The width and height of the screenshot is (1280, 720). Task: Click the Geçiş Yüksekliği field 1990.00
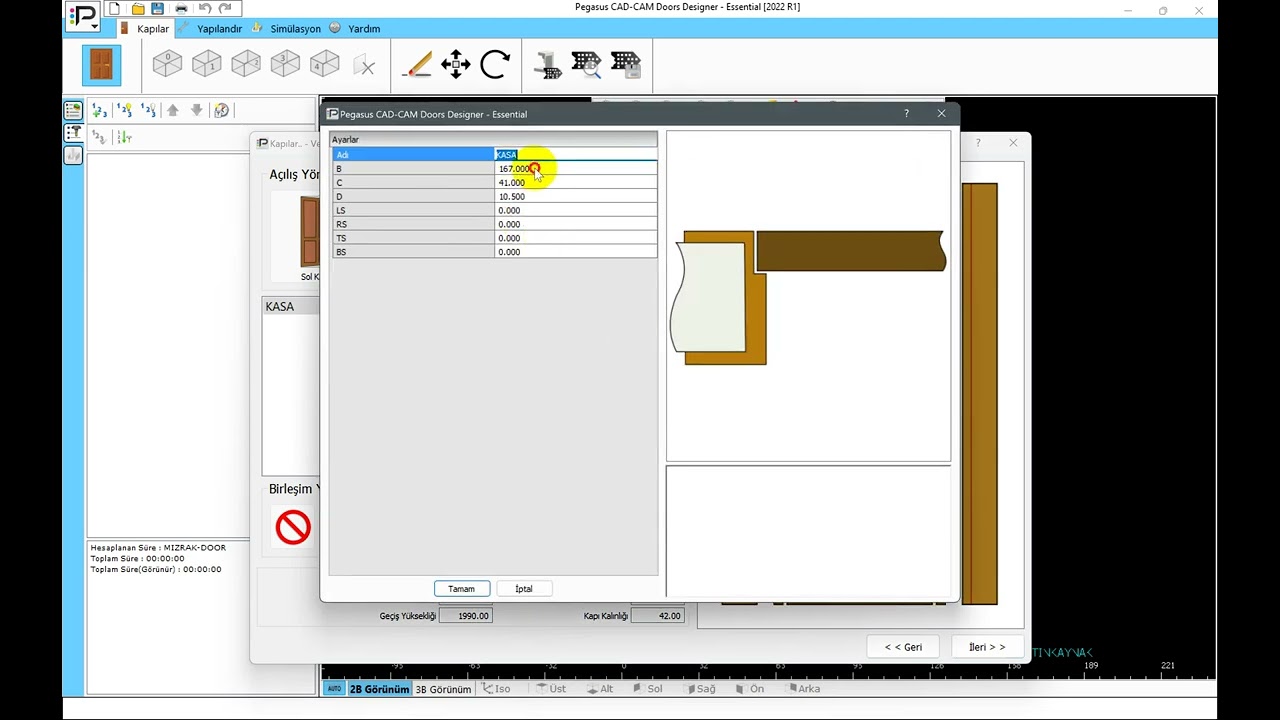465,616
